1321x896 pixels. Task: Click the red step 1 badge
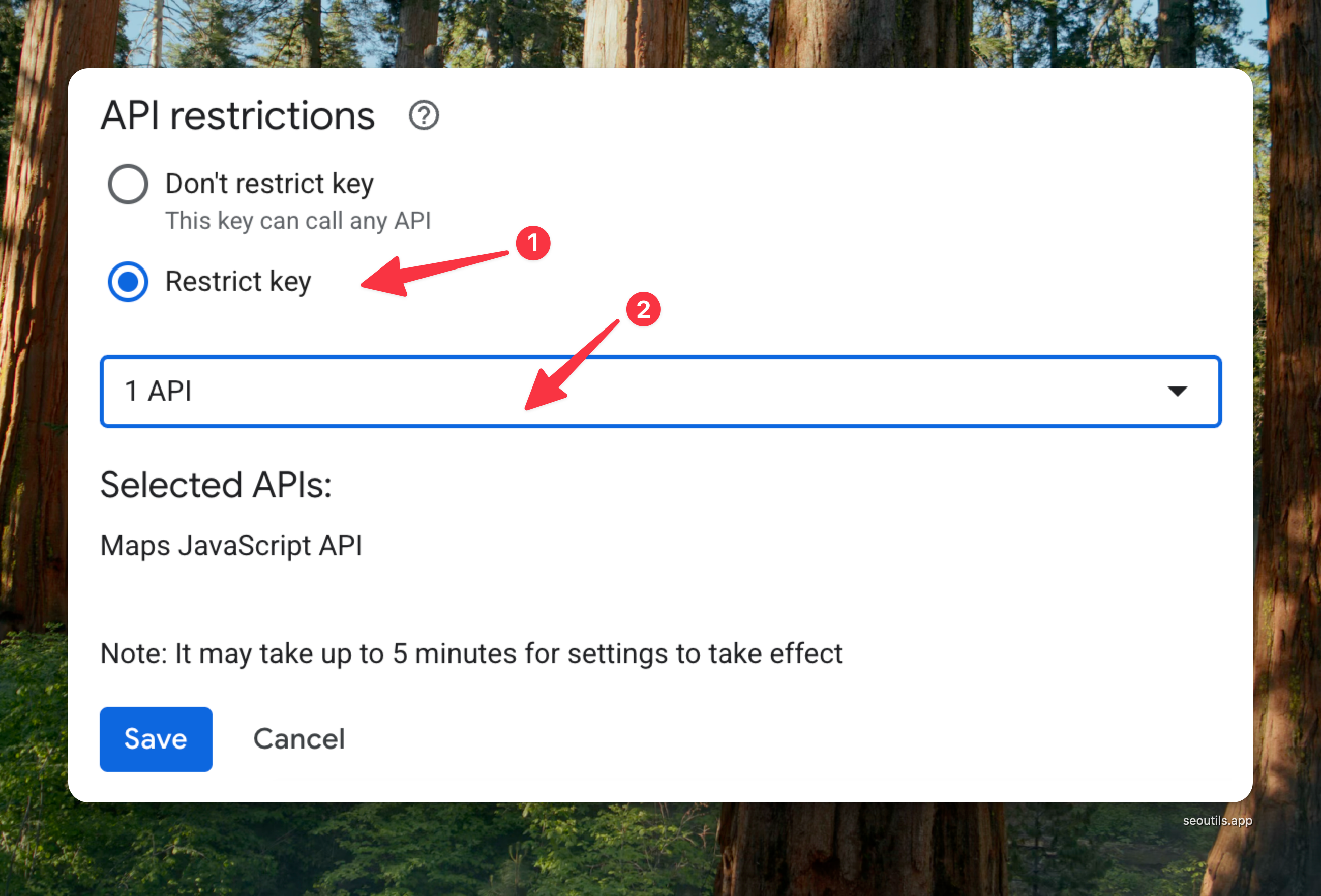pyautogui.click(x=532, y=244)
